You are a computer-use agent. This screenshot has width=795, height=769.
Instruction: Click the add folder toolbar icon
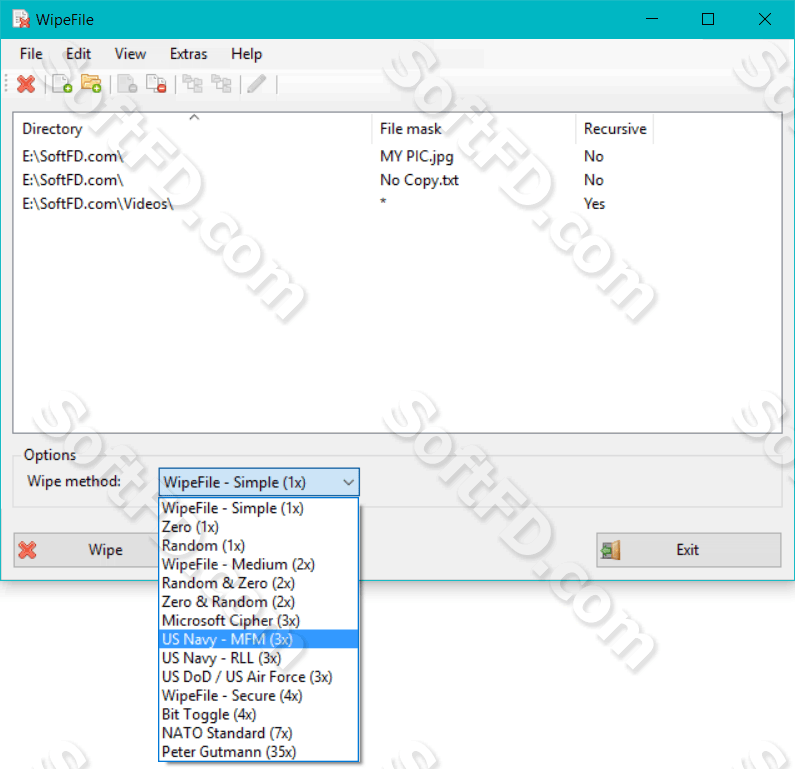pos(91,84)
